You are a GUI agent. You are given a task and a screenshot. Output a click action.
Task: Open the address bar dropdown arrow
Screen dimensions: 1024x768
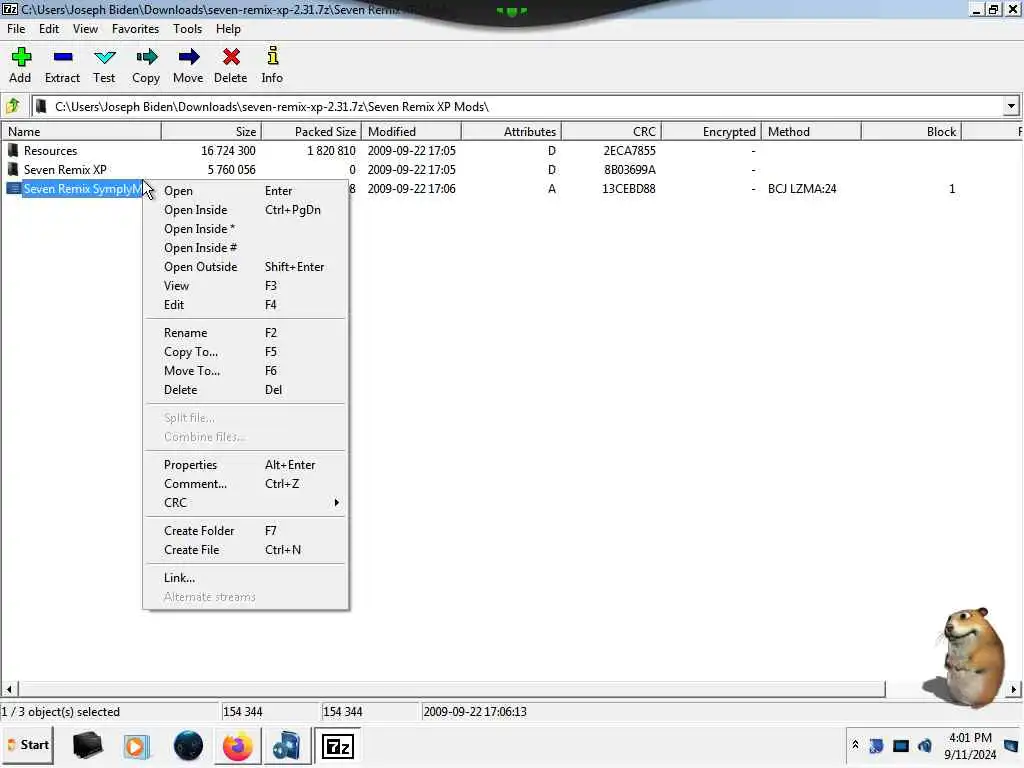click(1011, 106)
